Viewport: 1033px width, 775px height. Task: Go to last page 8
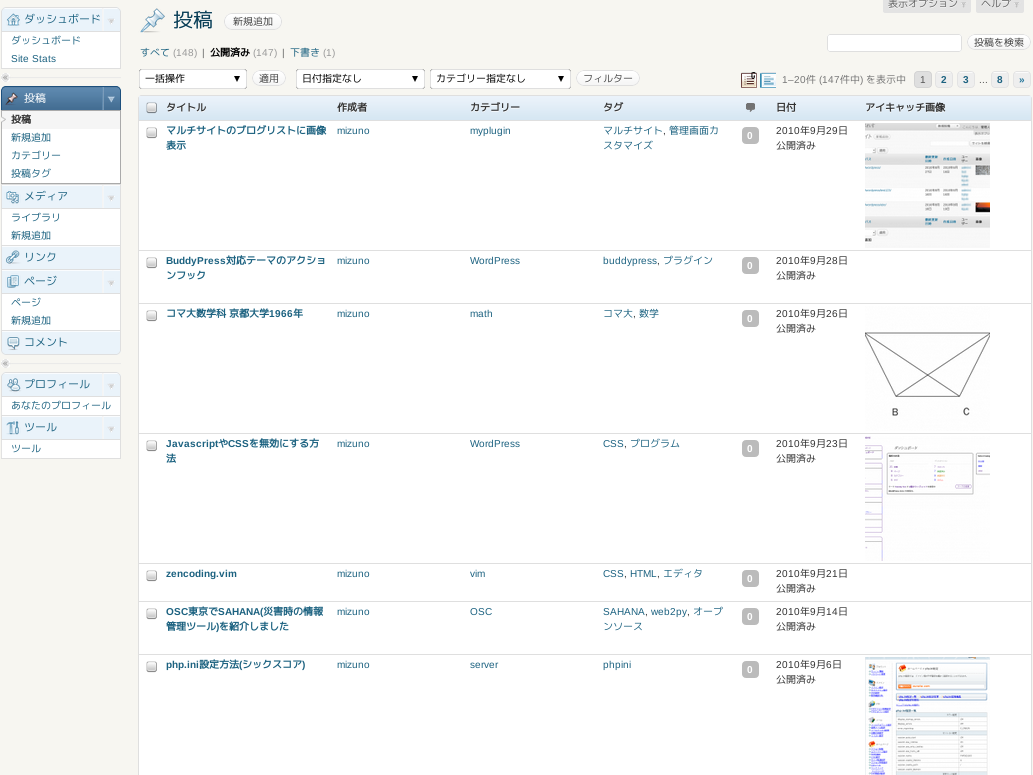pyautogui.click(x=999, y=80)
